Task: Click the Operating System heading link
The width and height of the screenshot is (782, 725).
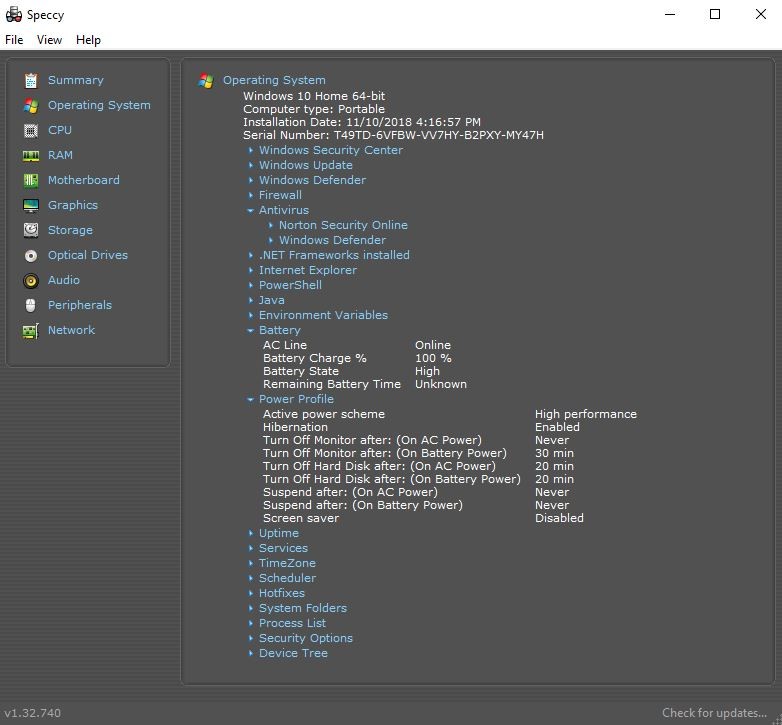Action: (274, 80)
